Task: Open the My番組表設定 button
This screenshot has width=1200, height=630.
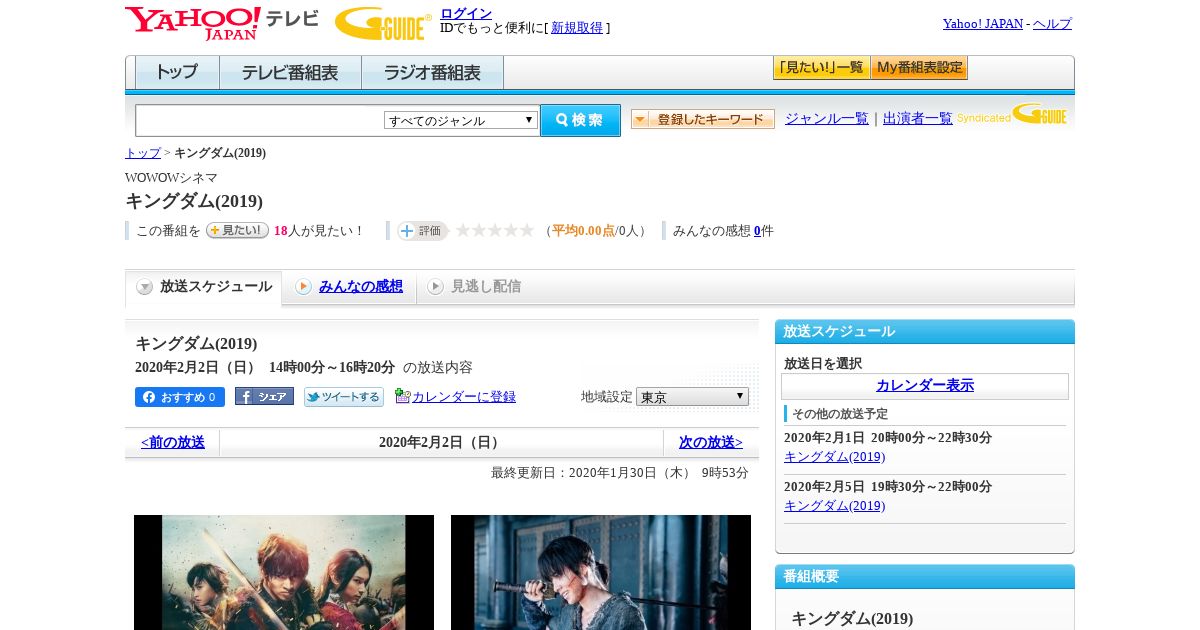Action: pyautogui.click(x=919, y=68)
